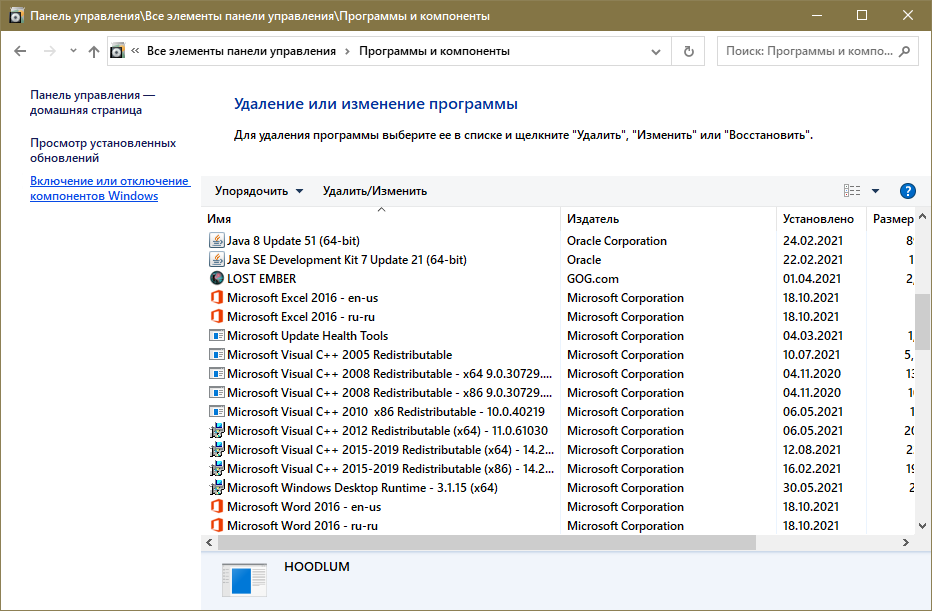Open the blue help question mark icon
Image resolution: width=932 pixels, height=611 pixels.
[908, 191]
